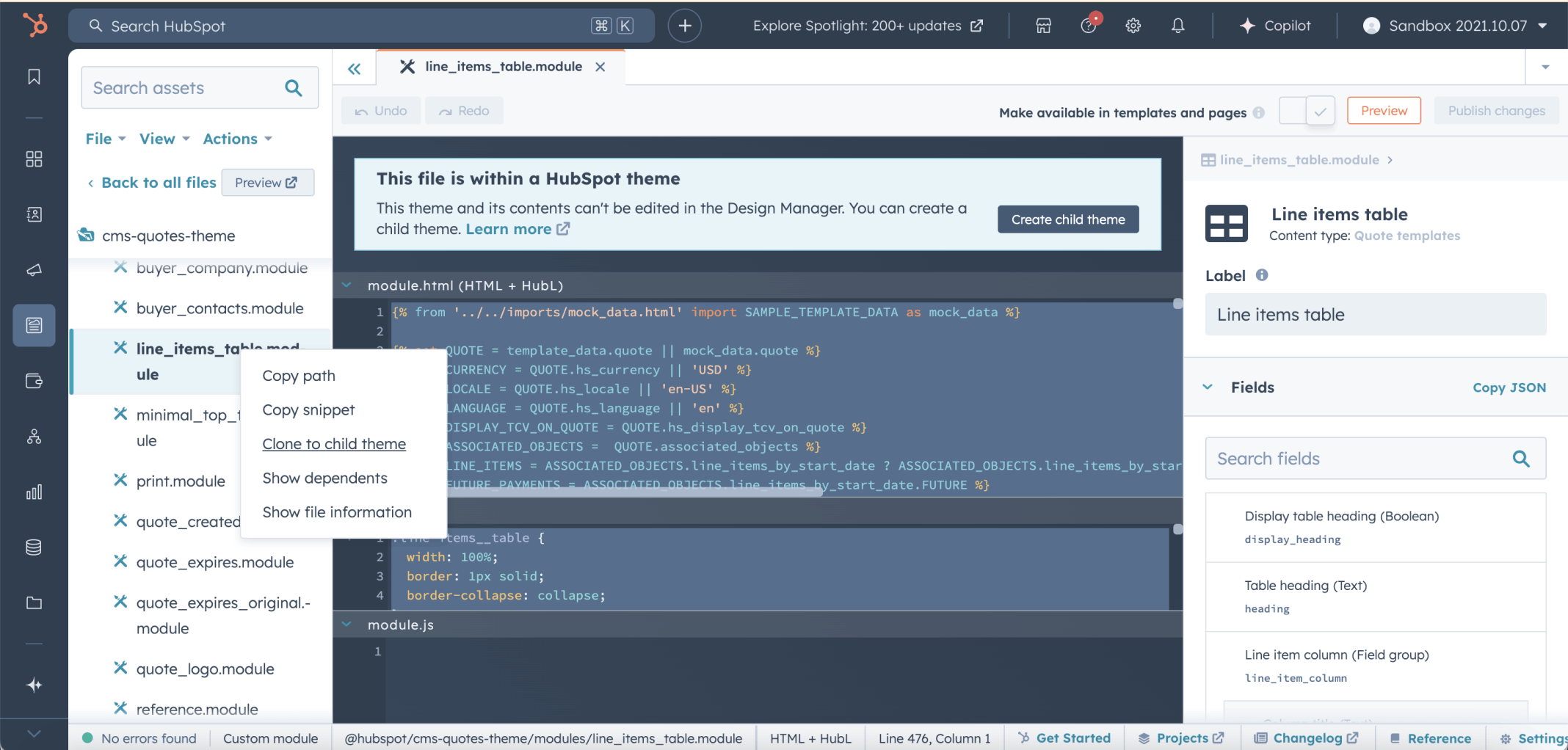Open the CRM contacts icon in sidebar
Screen dimensions: 1568x750
[x=34, y=214]
